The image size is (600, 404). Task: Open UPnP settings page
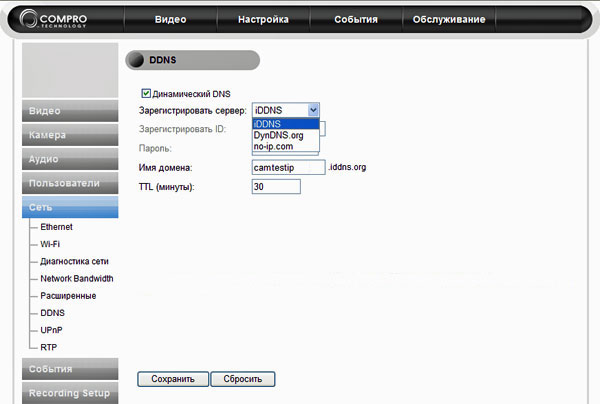pos(51,330)
